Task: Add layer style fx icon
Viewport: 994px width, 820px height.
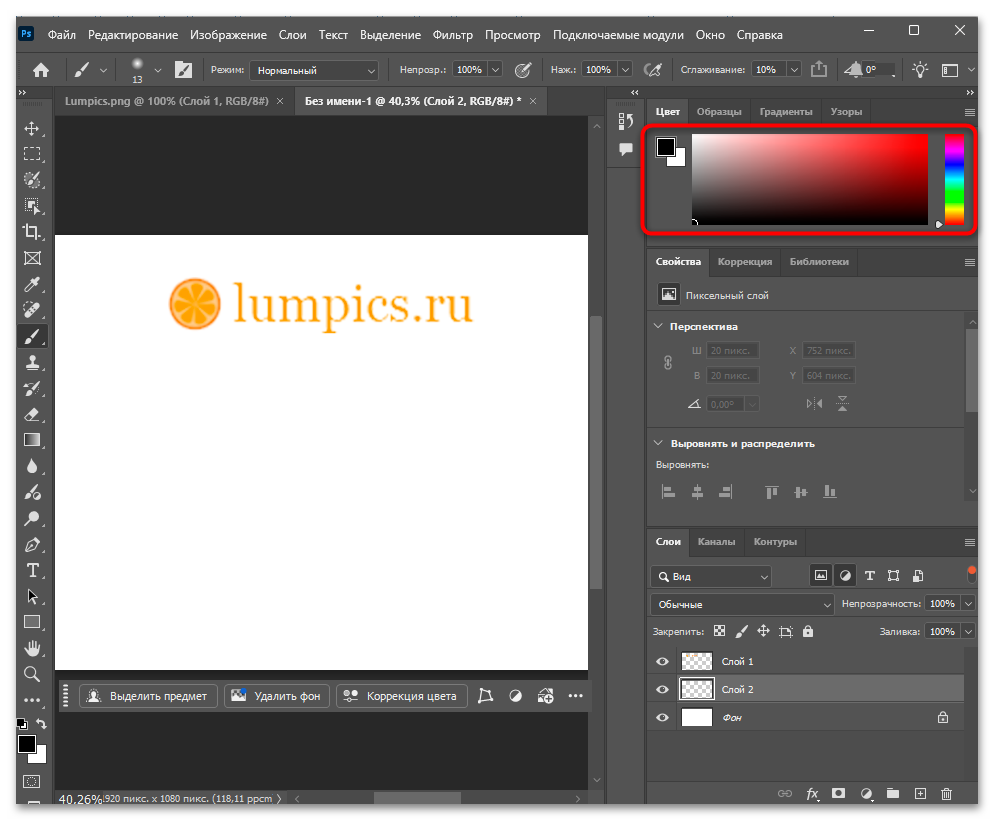Action: 812,793
